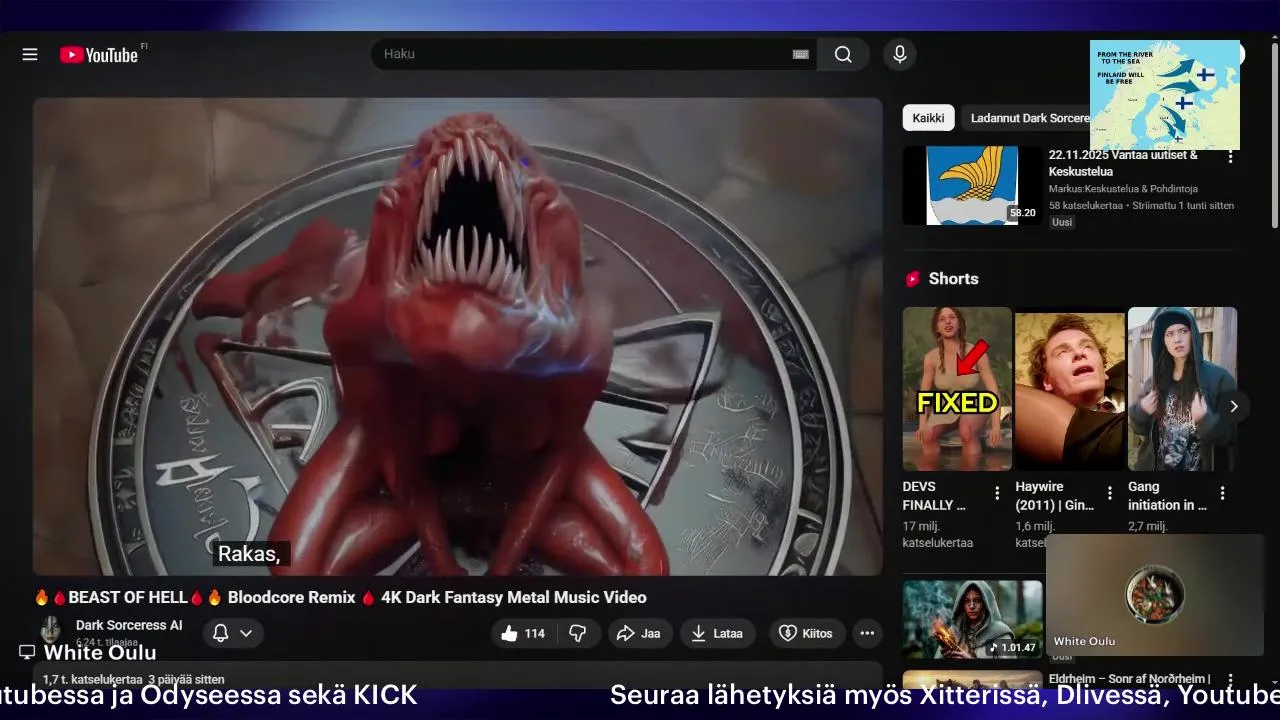Open the 1.01.47 hooded woman video thumbnail

point(972,619)
